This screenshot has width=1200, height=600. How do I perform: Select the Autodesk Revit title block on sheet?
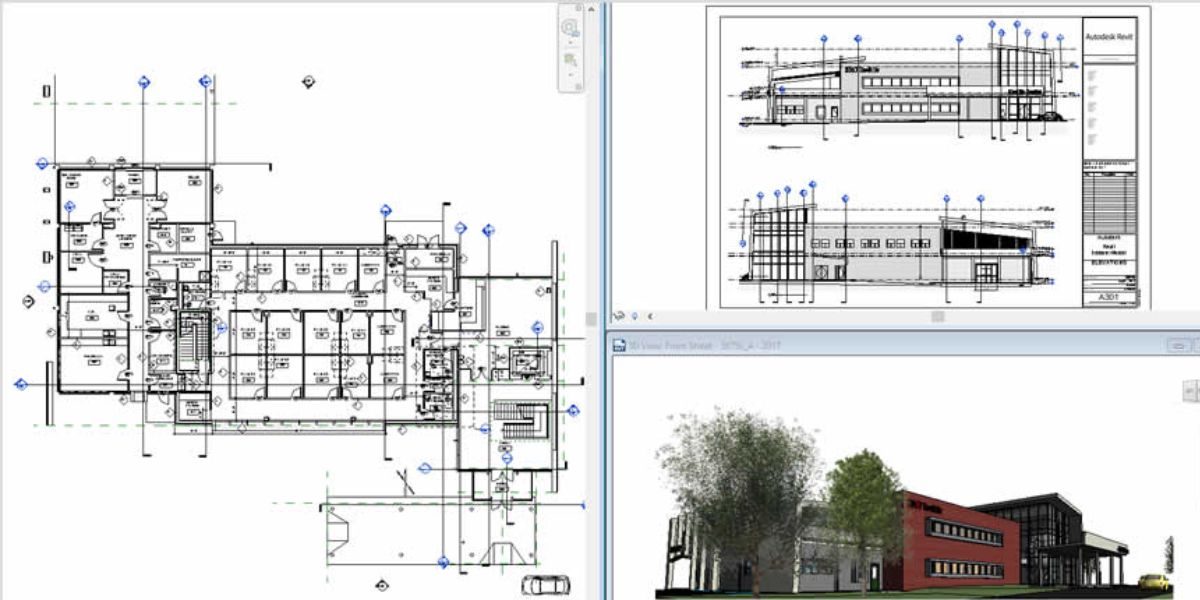point(1110,37)
